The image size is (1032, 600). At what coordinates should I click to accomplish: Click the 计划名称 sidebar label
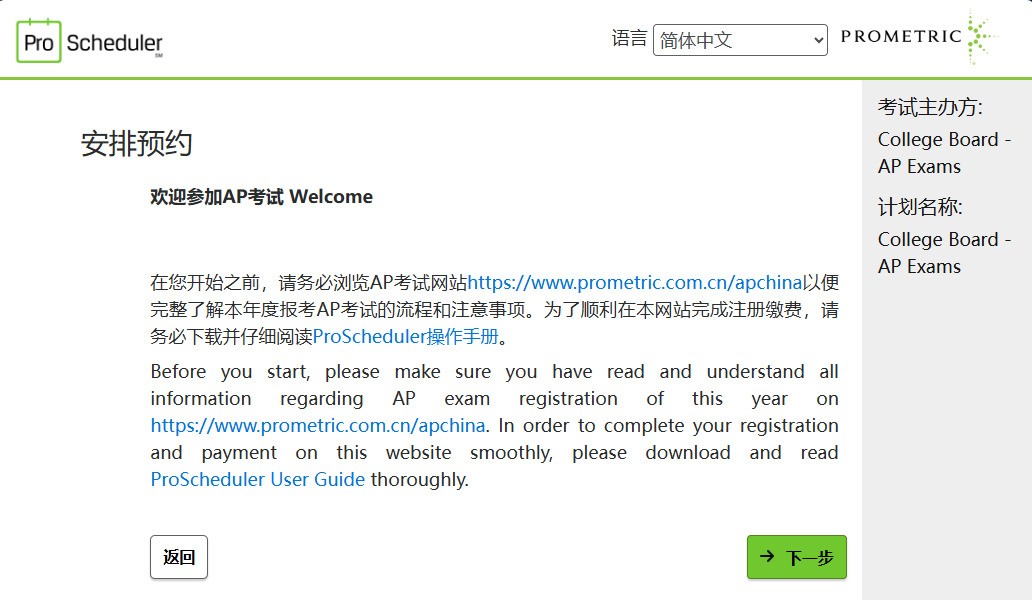tap(920, 207)
